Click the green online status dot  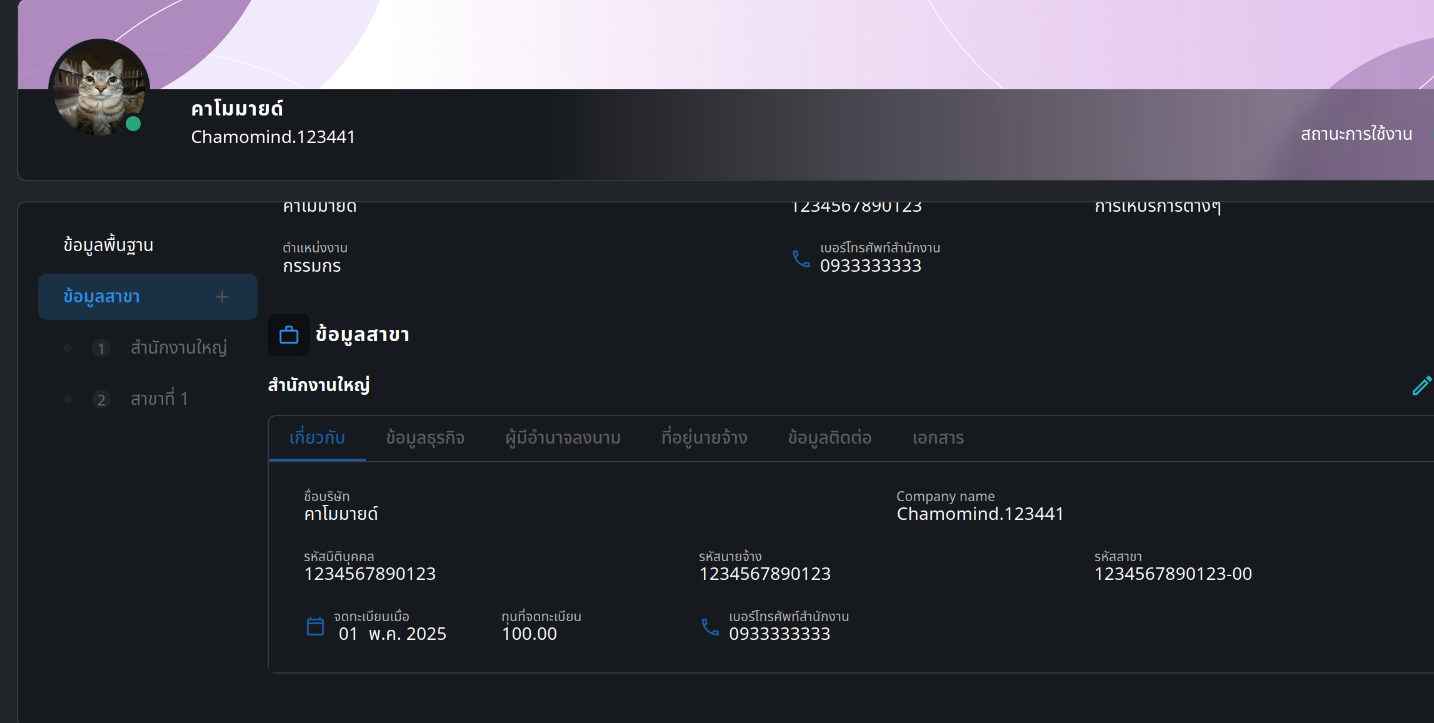[x=133, y=124]
